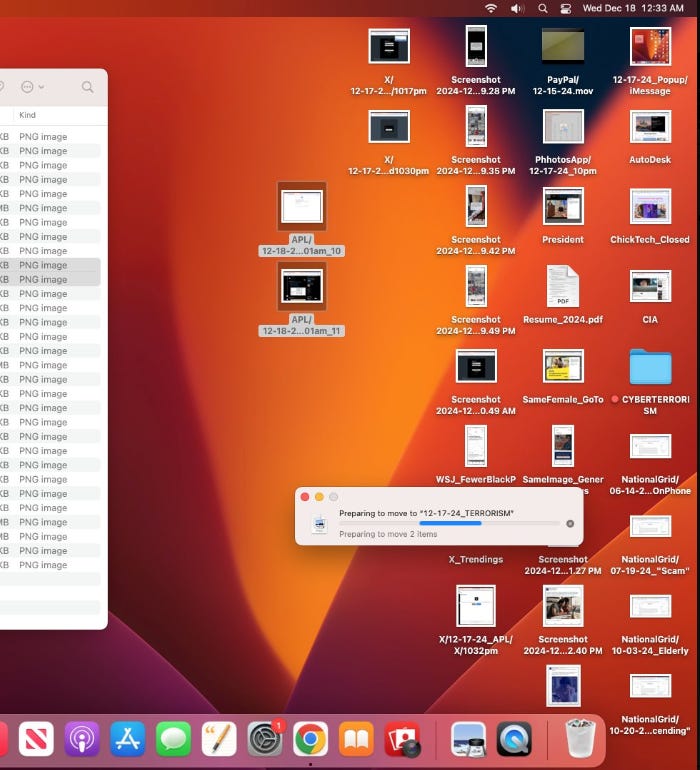The height and width of the screenshot is (770, 700).
Task: Open Preview from the Dock
Action: pyautogui.click(x=469, y=739)
